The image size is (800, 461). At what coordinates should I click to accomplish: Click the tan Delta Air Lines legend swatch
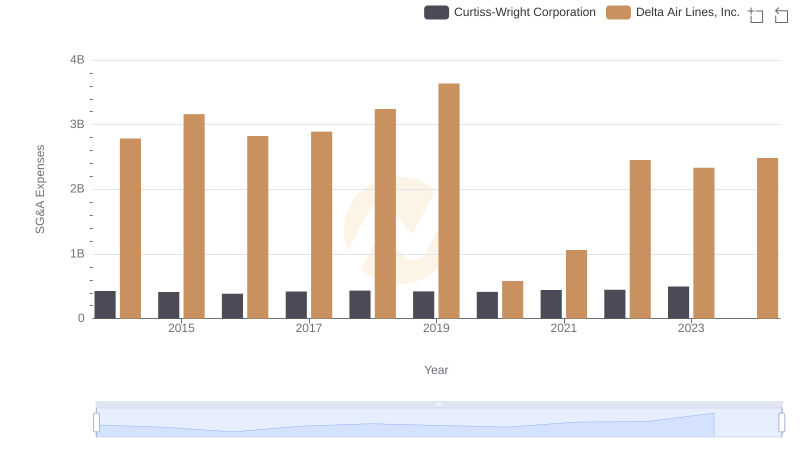coord(618,12)
